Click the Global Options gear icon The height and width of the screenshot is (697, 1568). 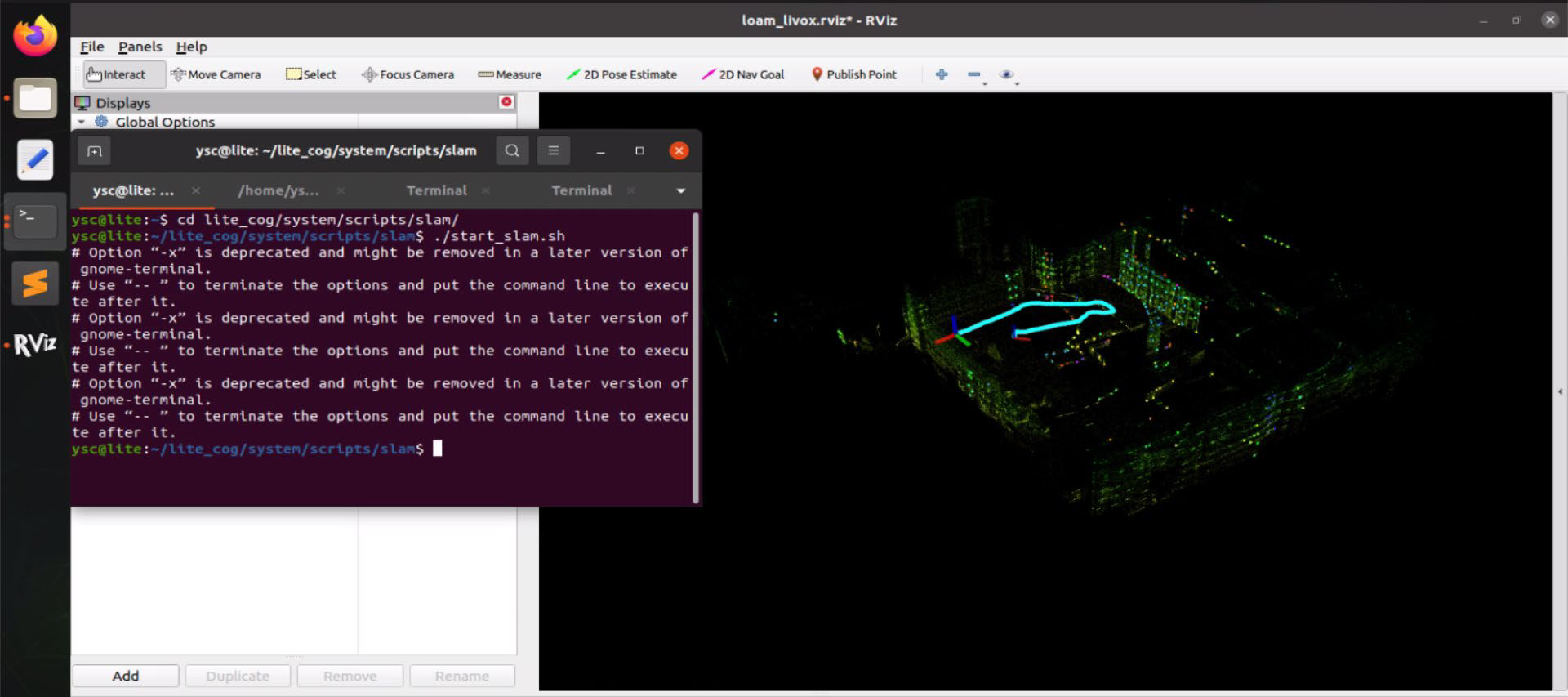tap(101, 122)
